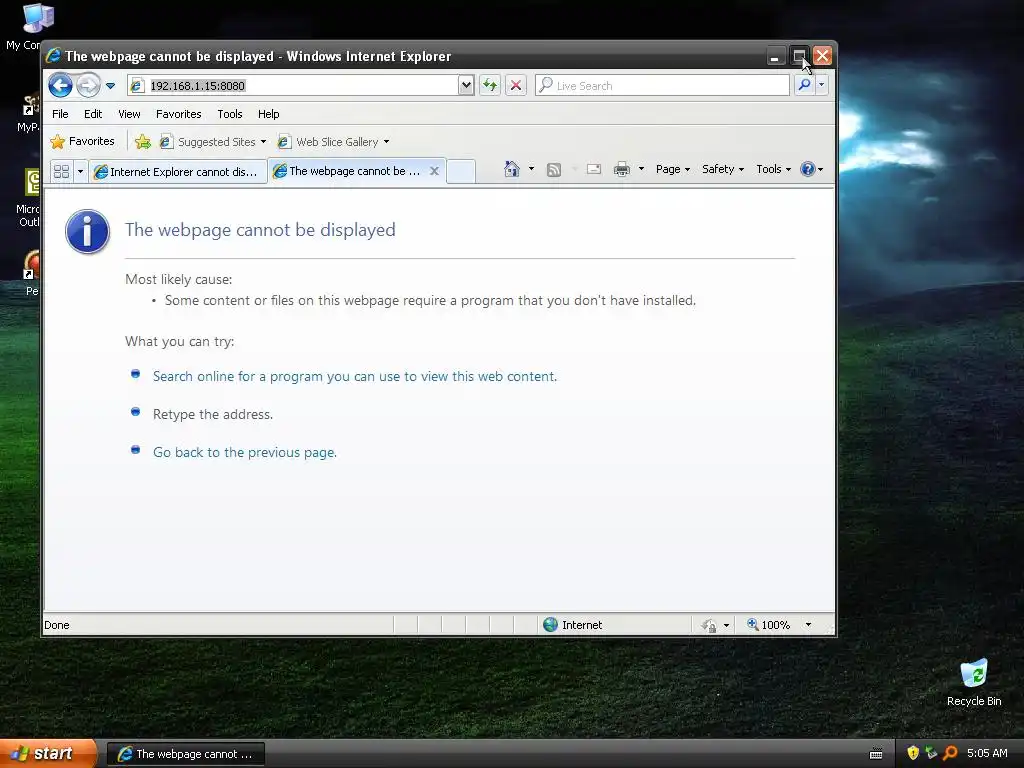Click 'Done' status bar text

(x=57, y=625)
